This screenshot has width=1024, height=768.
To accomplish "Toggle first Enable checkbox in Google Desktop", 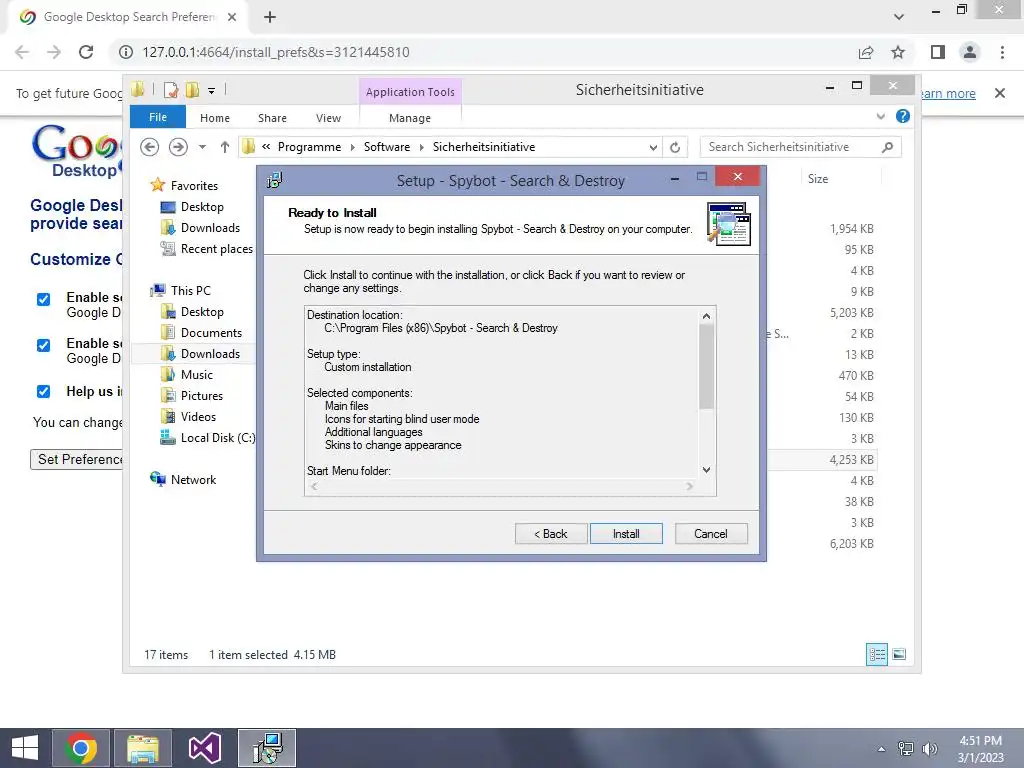I will (44, 299).
